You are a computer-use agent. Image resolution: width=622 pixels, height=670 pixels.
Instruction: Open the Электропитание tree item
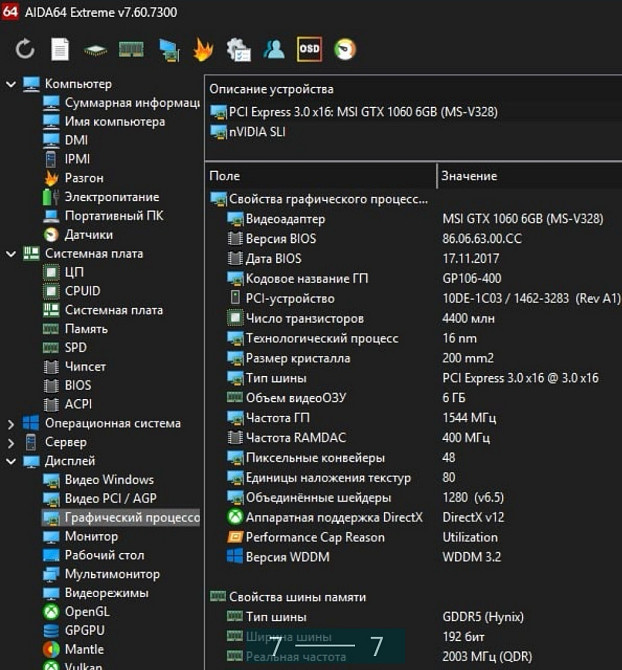coord(101,197)
